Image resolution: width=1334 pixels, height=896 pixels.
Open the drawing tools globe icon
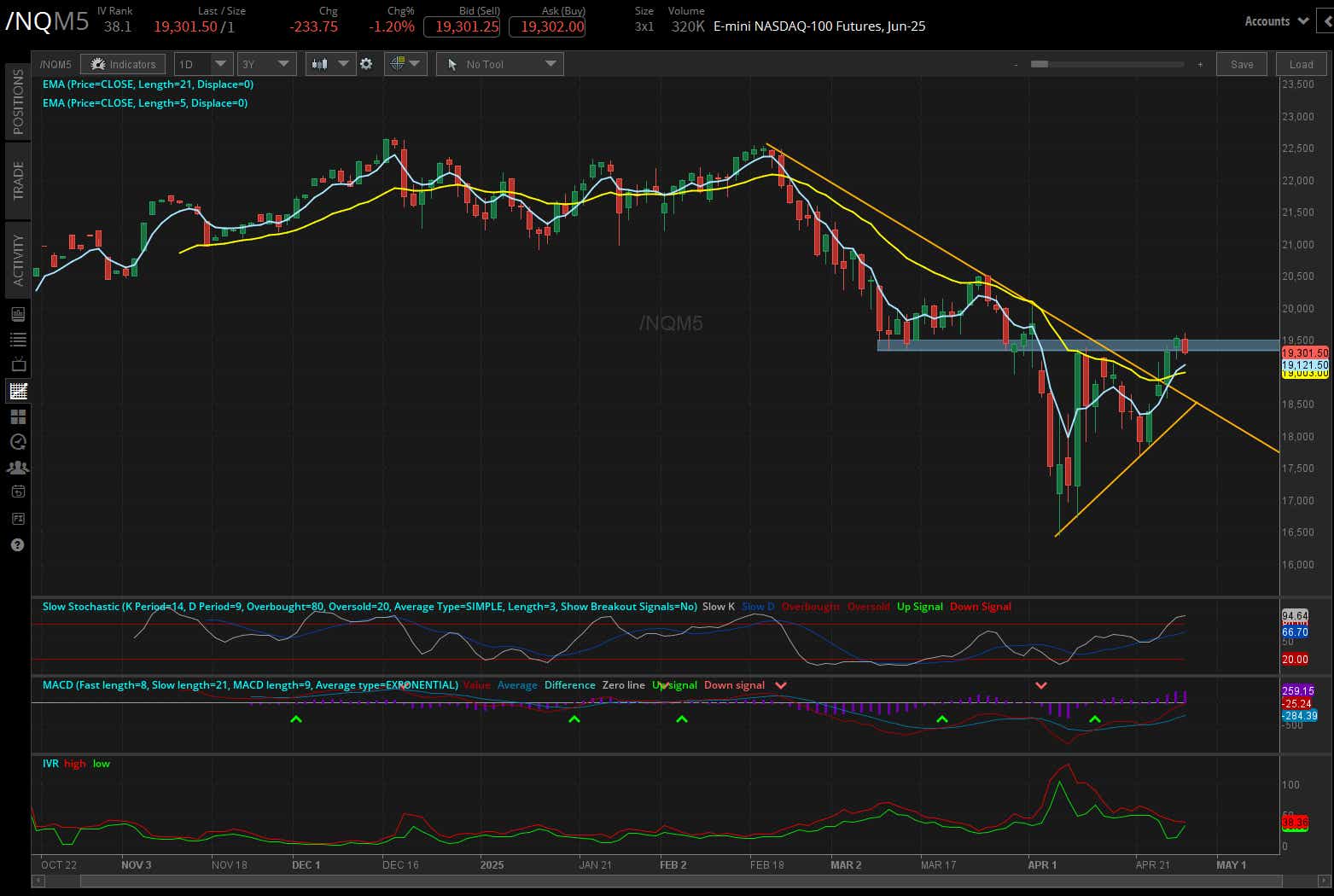pos(399,63)
